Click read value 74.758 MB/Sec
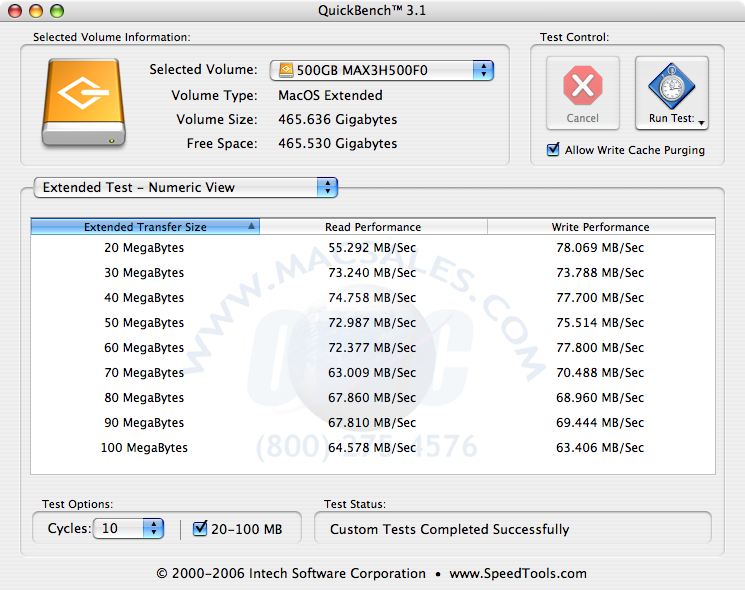Screen dimensions: 745x590 [x=372, y=297]
